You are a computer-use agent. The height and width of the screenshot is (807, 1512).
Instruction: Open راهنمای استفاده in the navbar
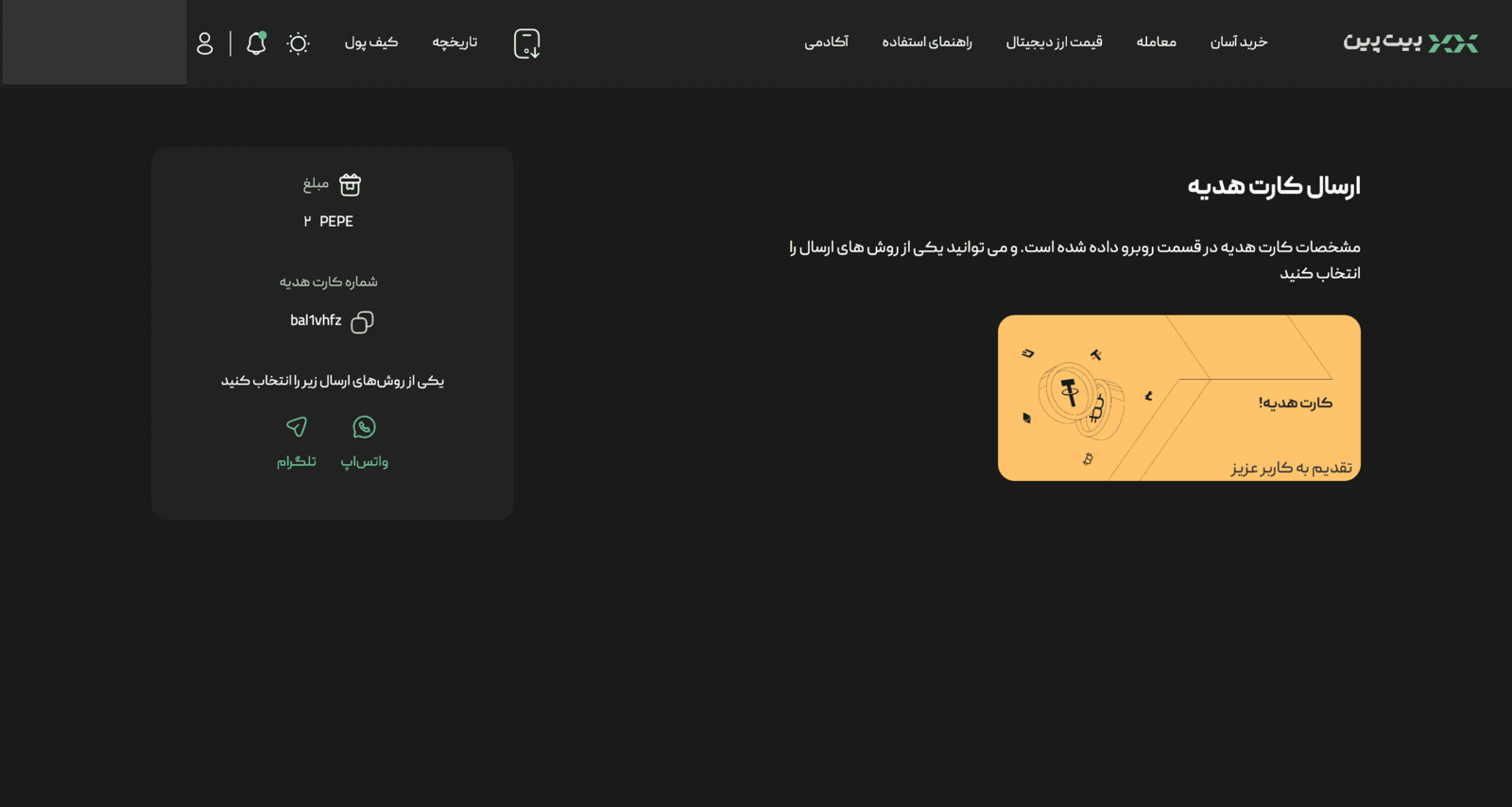926,43
